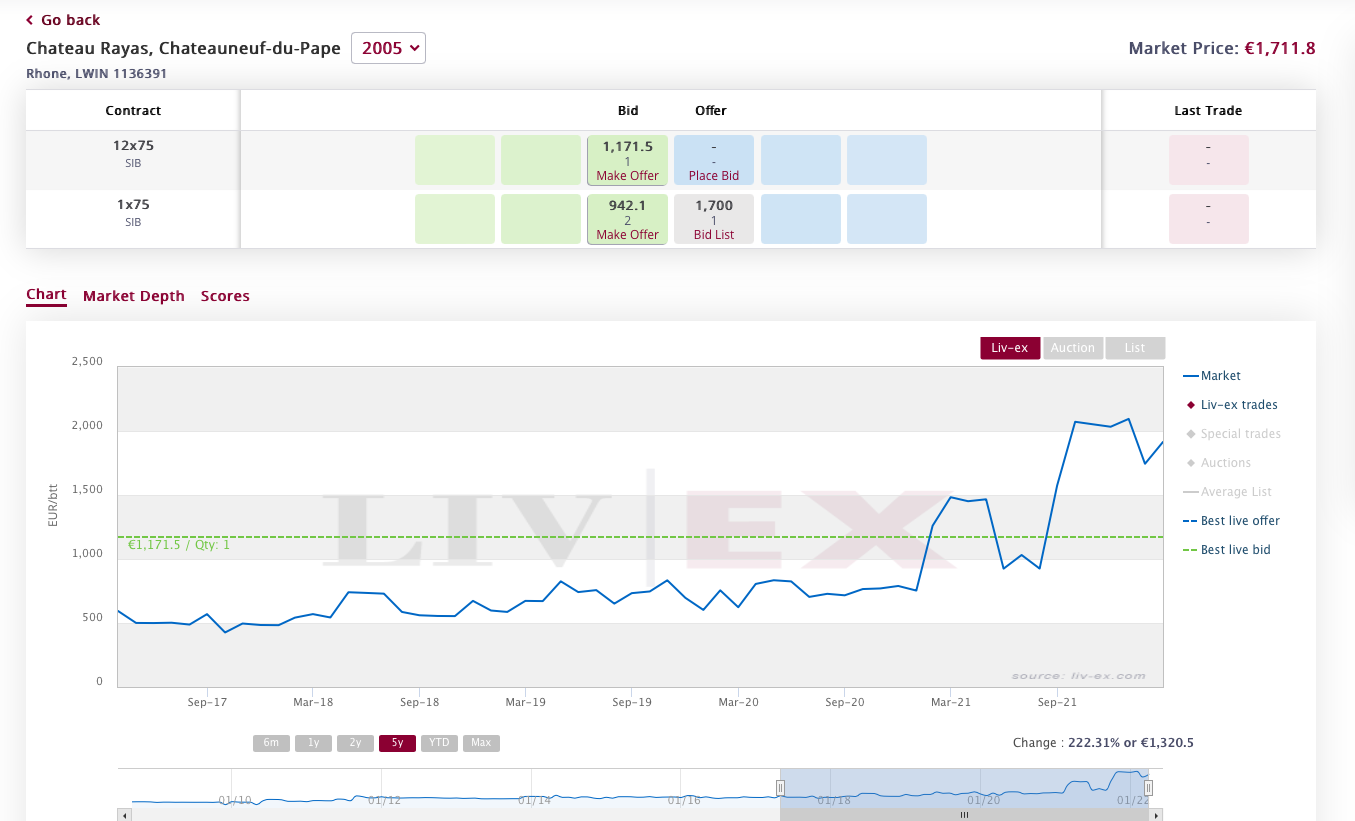Switch to the Chart tab
1355x821 pixels.
pos(46,295)
